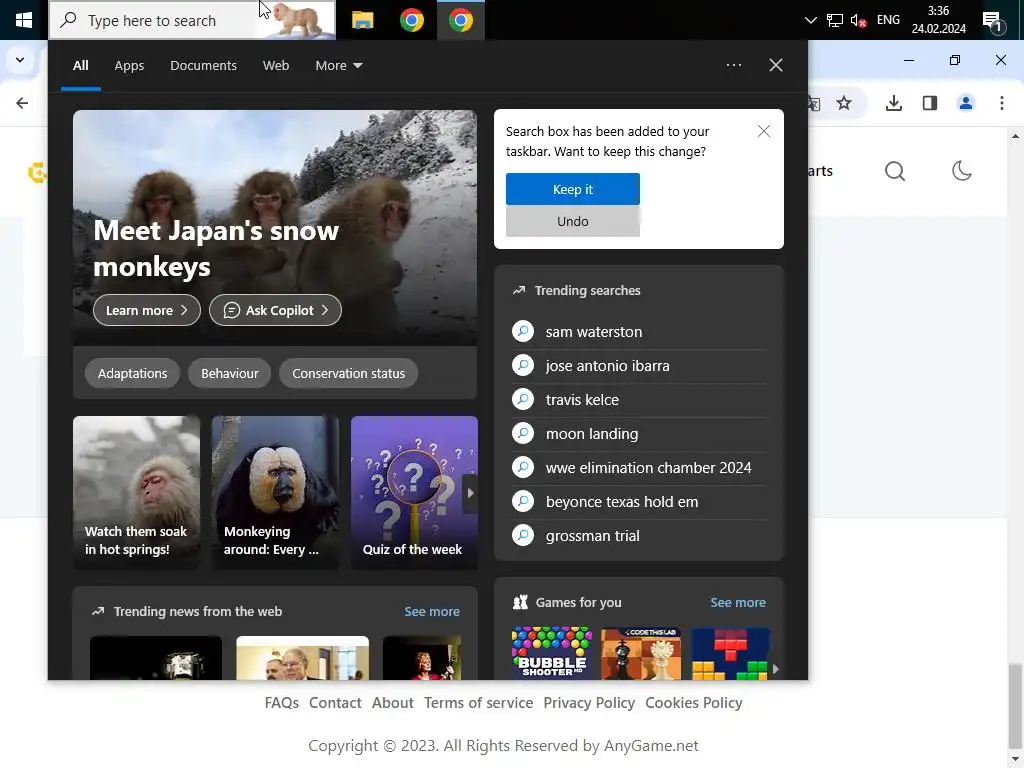Open Chrome downloads icon
Viewport: 1024px width, 768px height.
(893, 103)
